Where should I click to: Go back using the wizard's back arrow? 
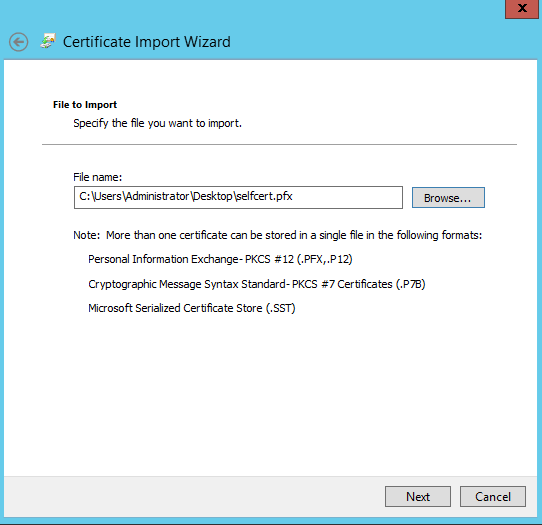(19, 42)
